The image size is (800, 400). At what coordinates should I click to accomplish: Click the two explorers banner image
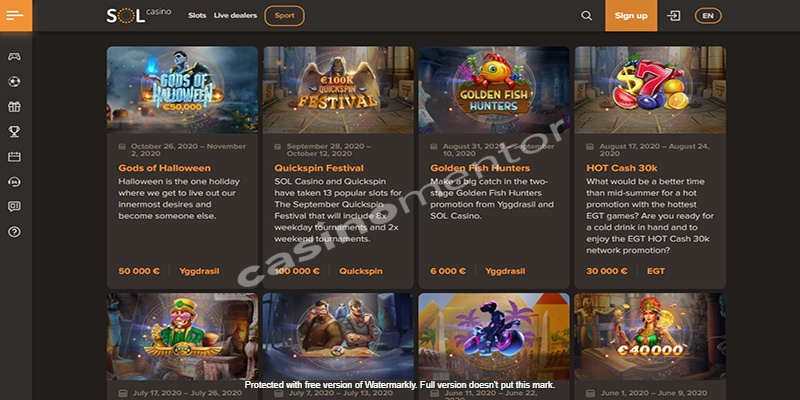click(338, 336)
